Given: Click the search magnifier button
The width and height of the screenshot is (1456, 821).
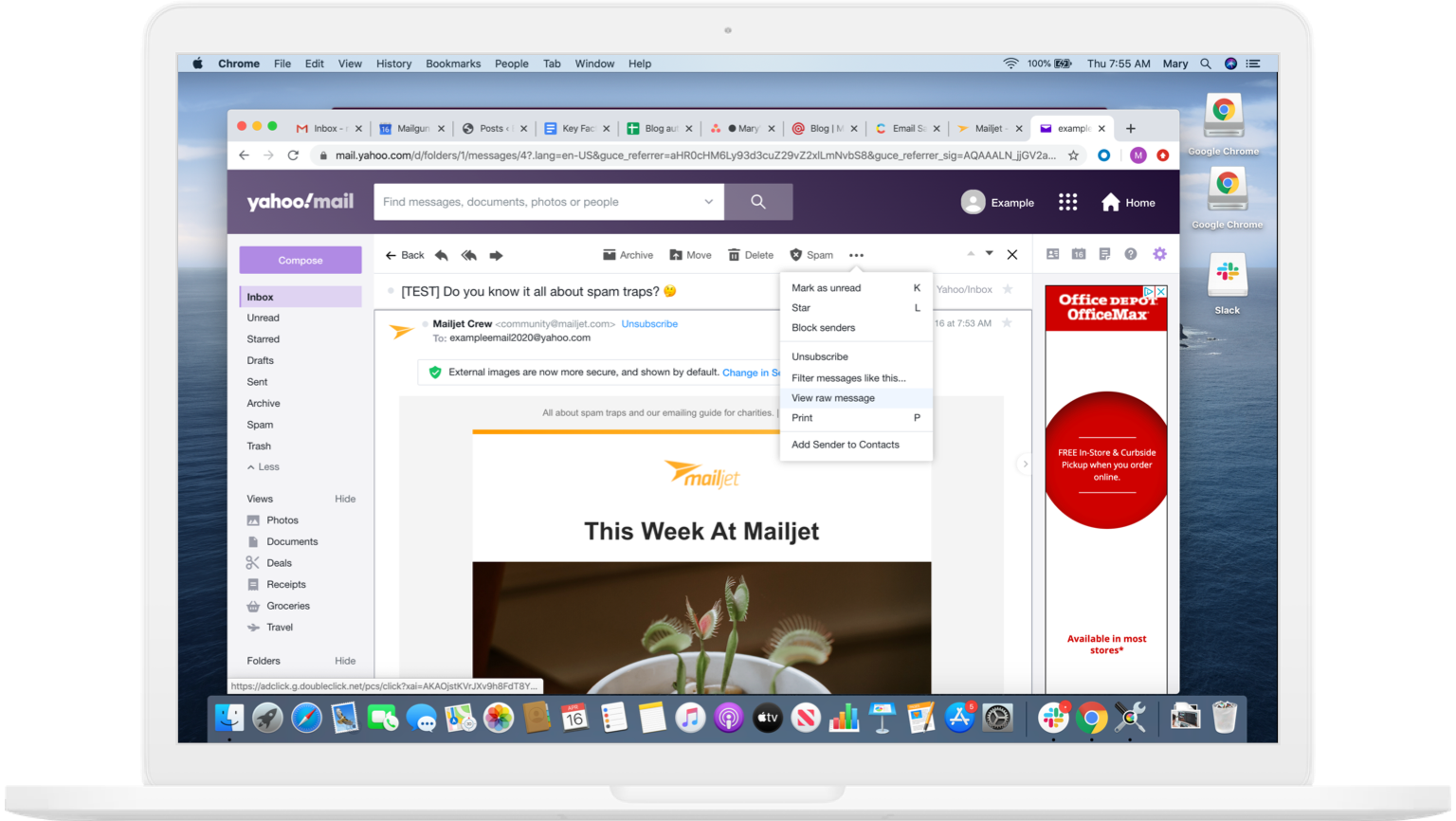Looking at the screenshot, I should pyautogui.click(x=758, y=202).
